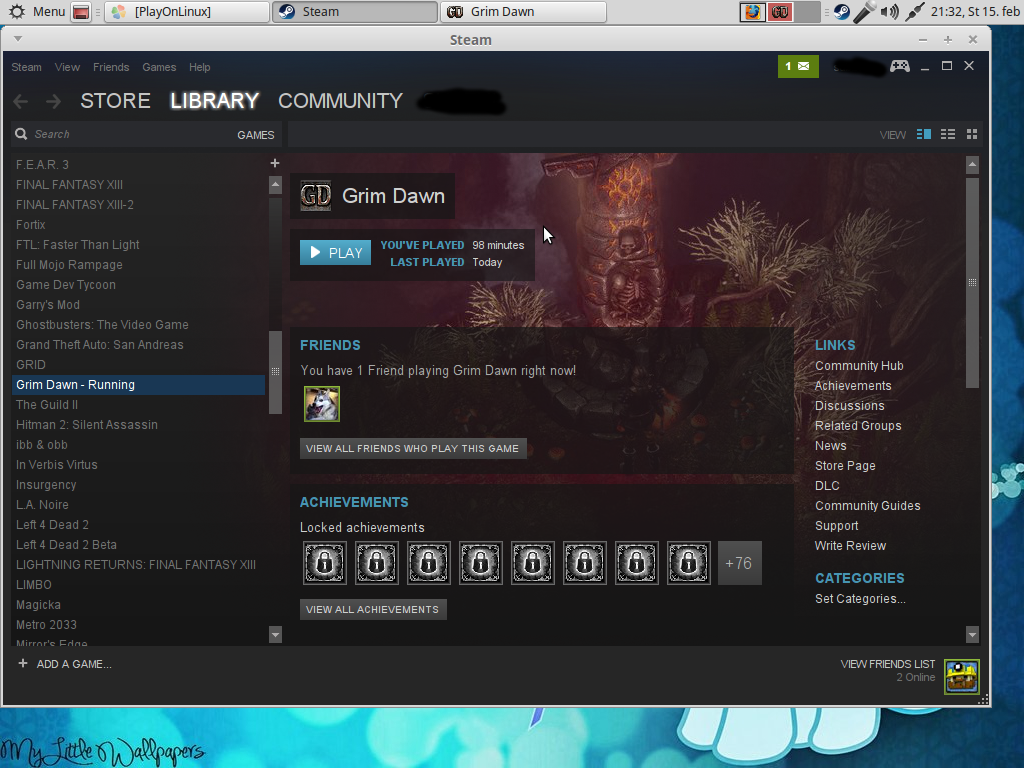
Task: Open the Achievements link
Action: 853,386
